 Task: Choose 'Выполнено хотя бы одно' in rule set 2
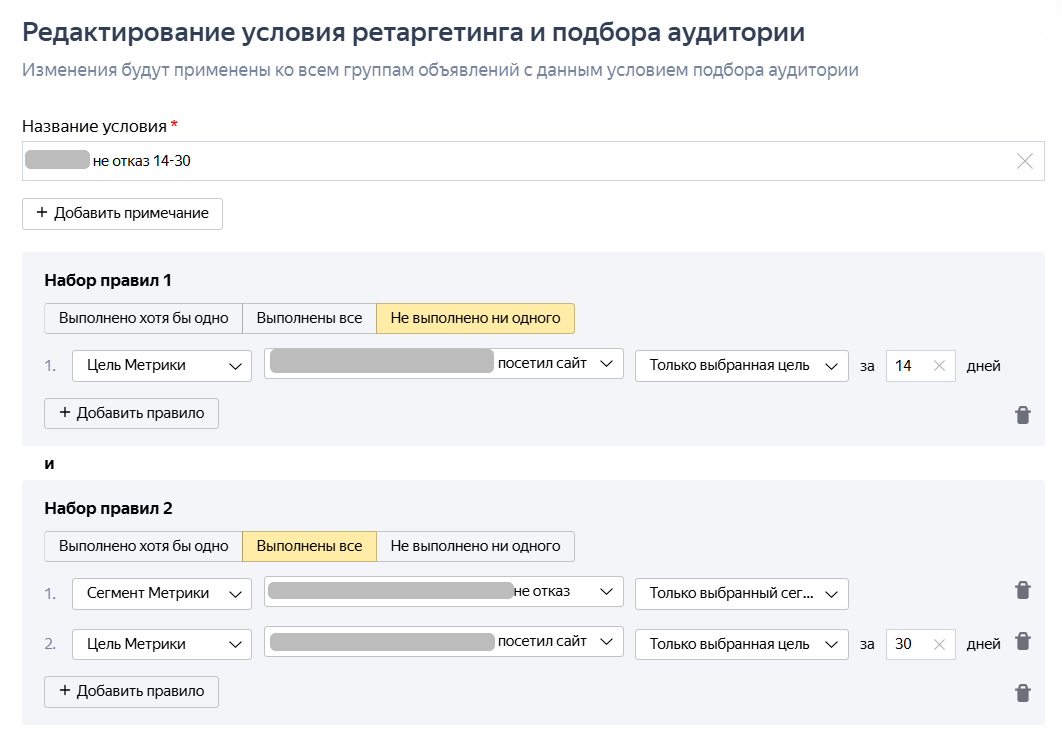click(x=143, y=546)
